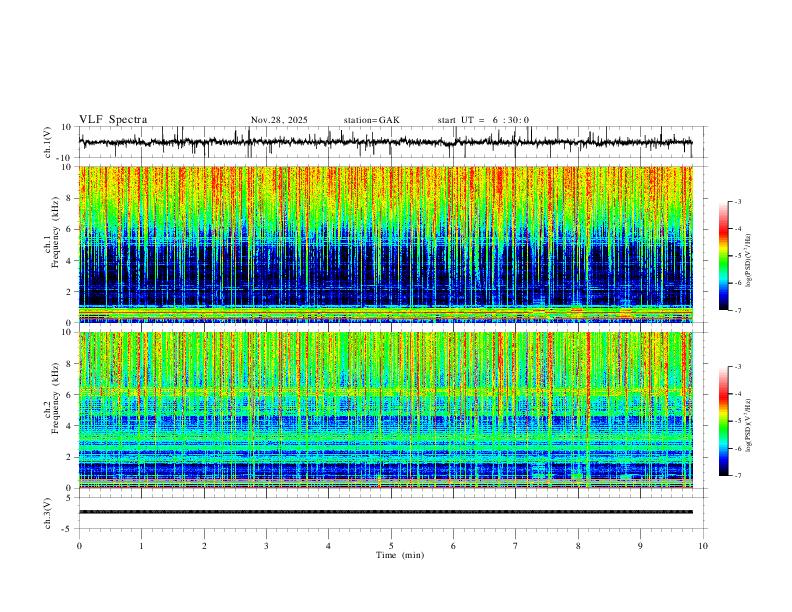Click the ch.2 color scale bar
This screenshot has width=792, height=612.
[x=723, y=421]
